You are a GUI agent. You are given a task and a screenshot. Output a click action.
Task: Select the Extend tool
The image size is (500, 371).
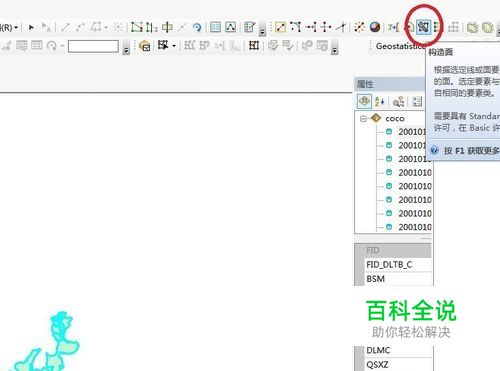coord(311,27)
